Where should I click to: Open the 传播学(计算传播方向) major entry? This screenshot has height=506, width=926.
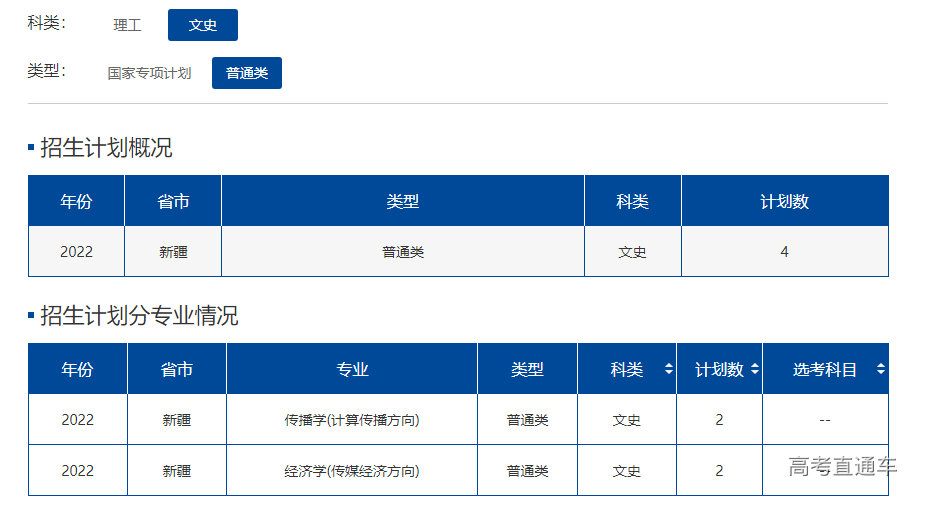tap(352, 420)
